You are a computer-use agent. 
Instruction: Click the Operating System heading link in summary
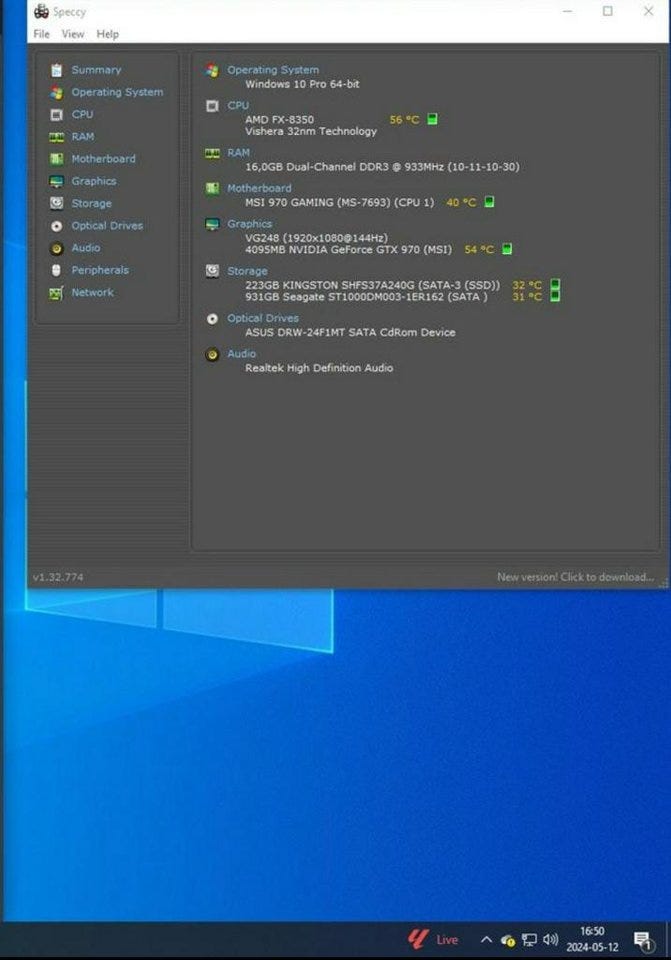[273, 70]
